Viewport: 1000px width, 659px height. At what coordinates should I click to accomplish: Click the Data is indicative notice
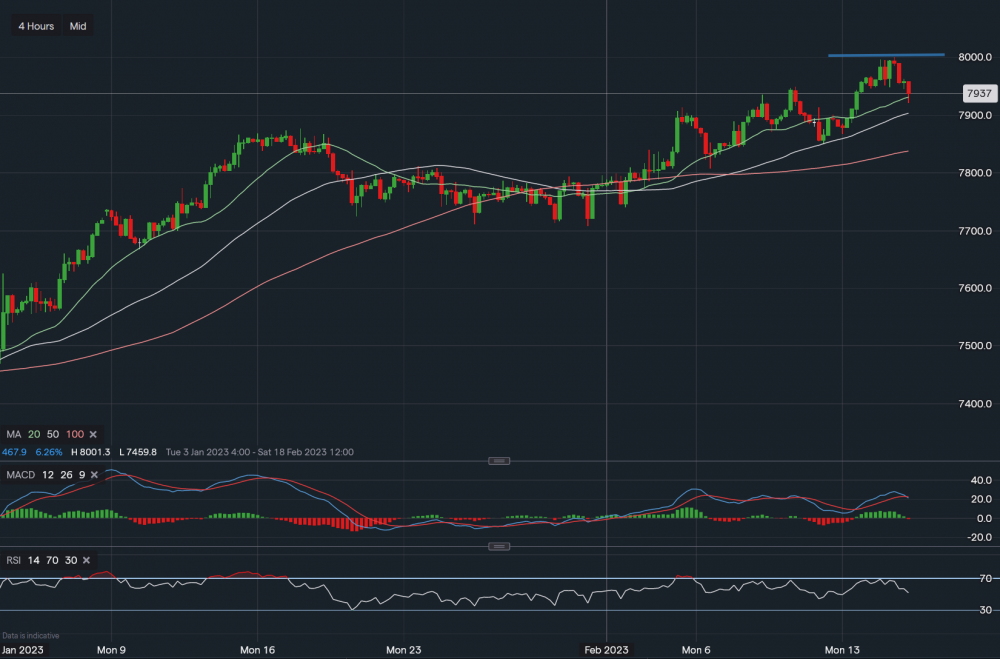pos(31,635)
